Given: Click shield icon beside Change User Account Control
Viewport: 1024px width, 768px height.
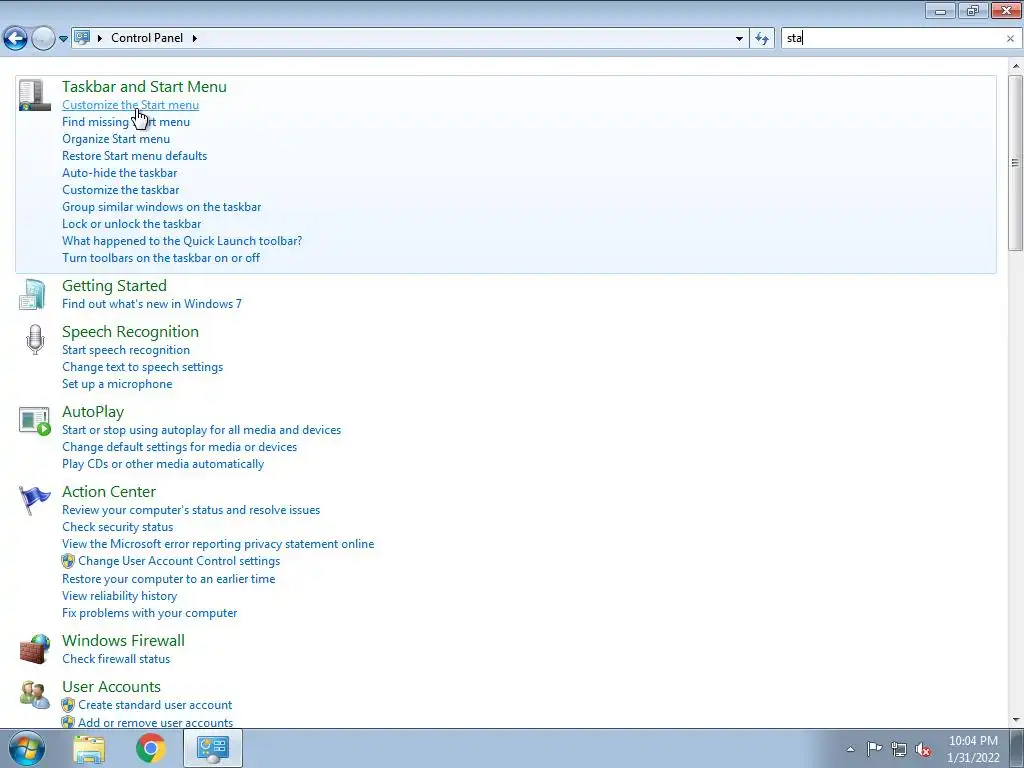Looking at the screenshot, I should point(68,561).
